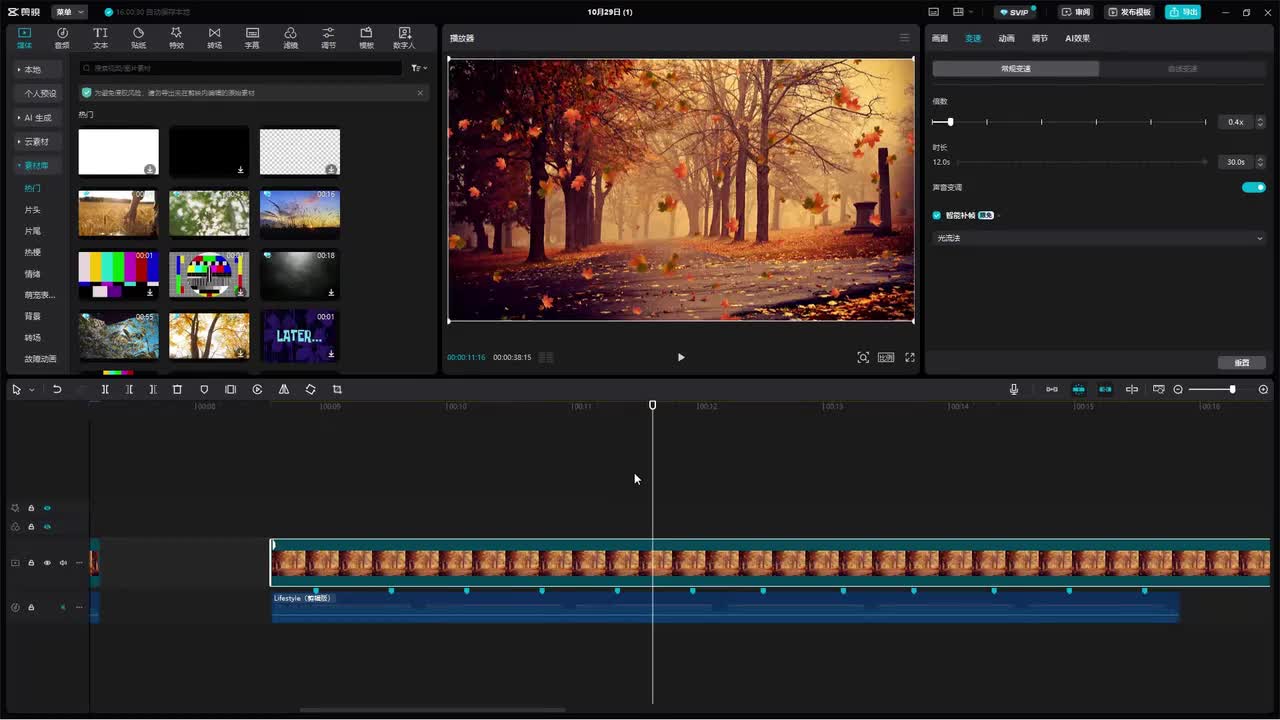This screenshot has width=1280, height=720.
Task: Click the undo arrow in timeline toolbar
Action: coord(57,389)
